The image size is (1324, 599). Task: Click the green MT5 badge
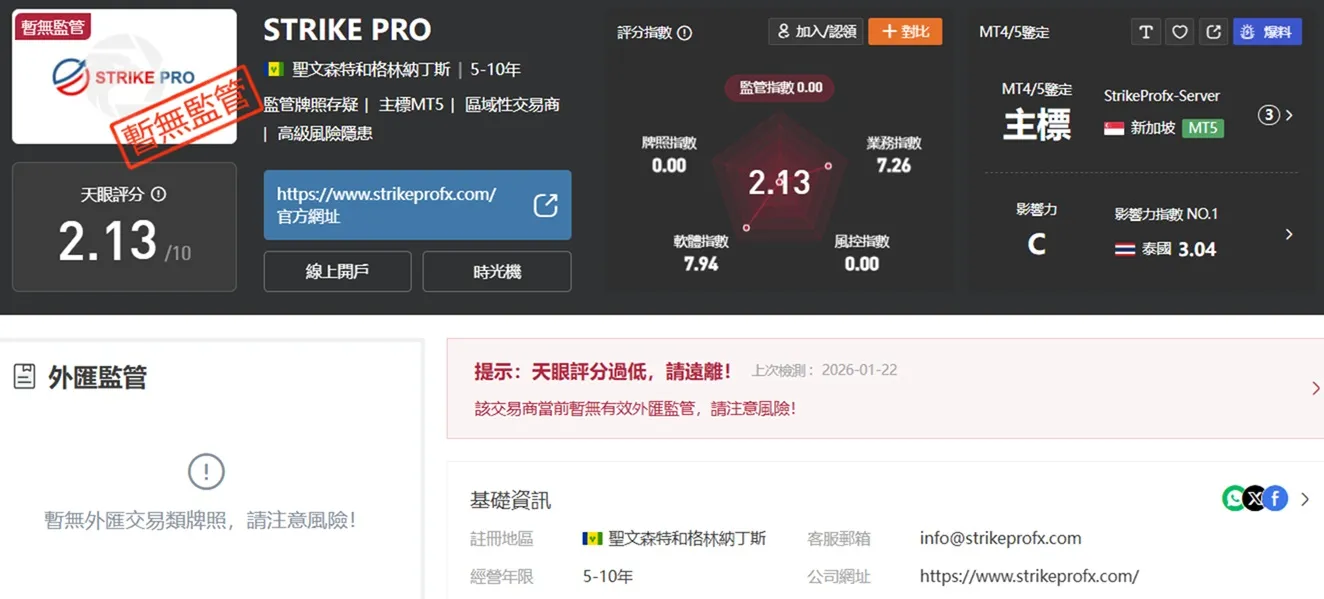tap(1203, 128)
